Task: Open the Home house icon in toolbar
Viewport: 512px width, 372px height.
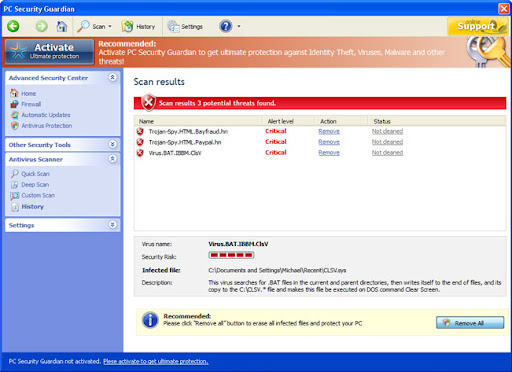Action: (62, 26)
